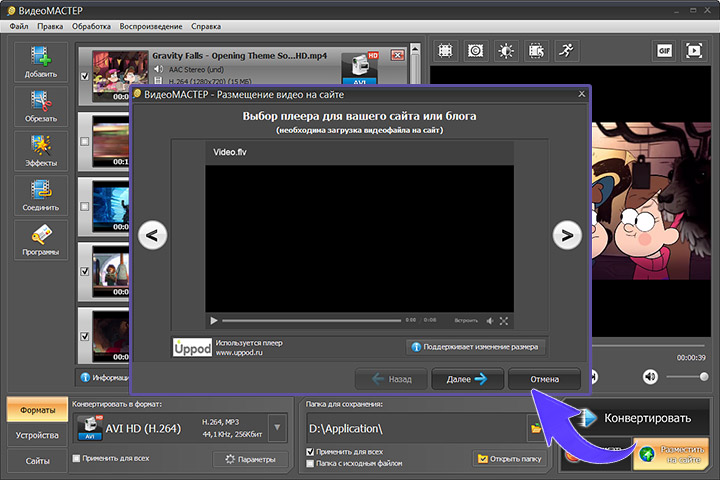
Task: Click the D:\Application\ save folder field
Action: (416, 428)
